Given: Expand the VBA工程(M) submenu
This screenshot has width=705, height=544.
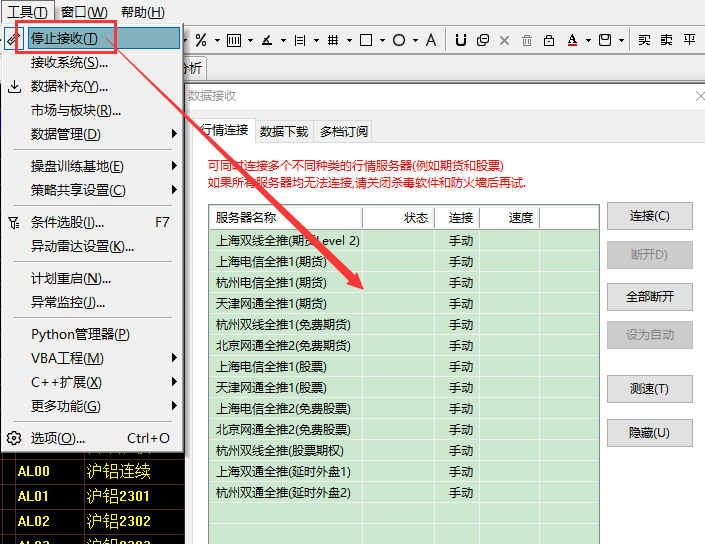Looking at the screenshot, I should tap(92, 358).
